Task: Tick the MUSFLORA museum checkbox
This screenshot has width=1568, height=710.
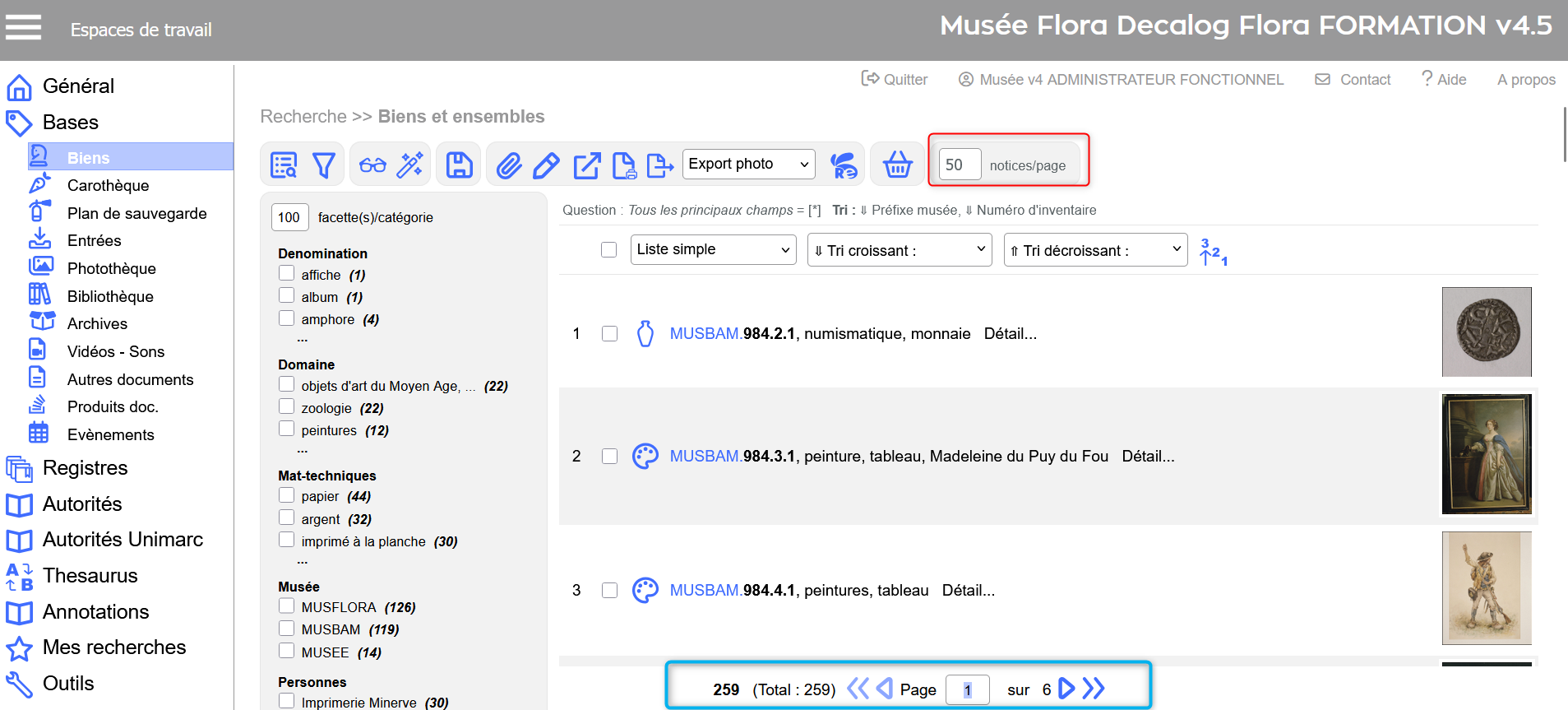Action: point(286,606)
